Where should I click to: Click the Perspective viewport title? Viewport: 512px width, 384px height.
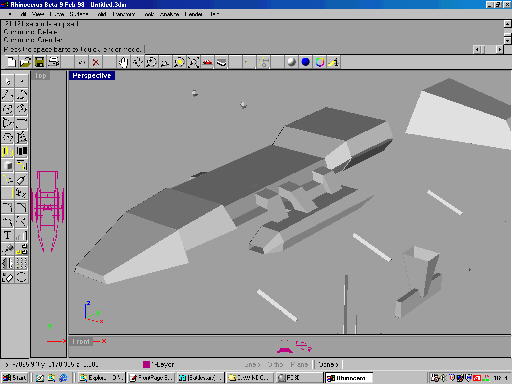pos(92,76)
